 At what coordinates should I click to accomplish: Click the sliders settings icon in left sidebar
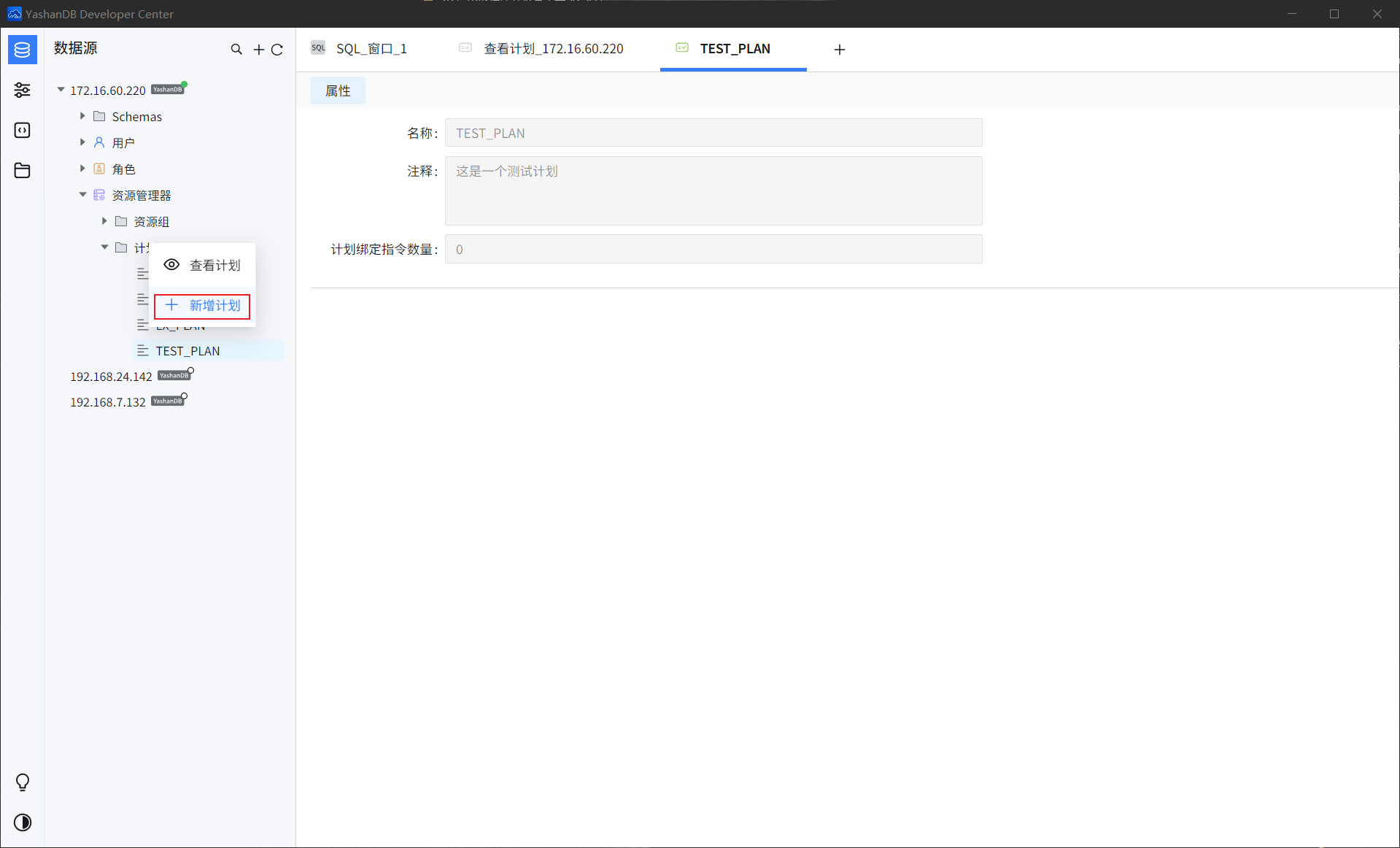(x=22, y=90)
